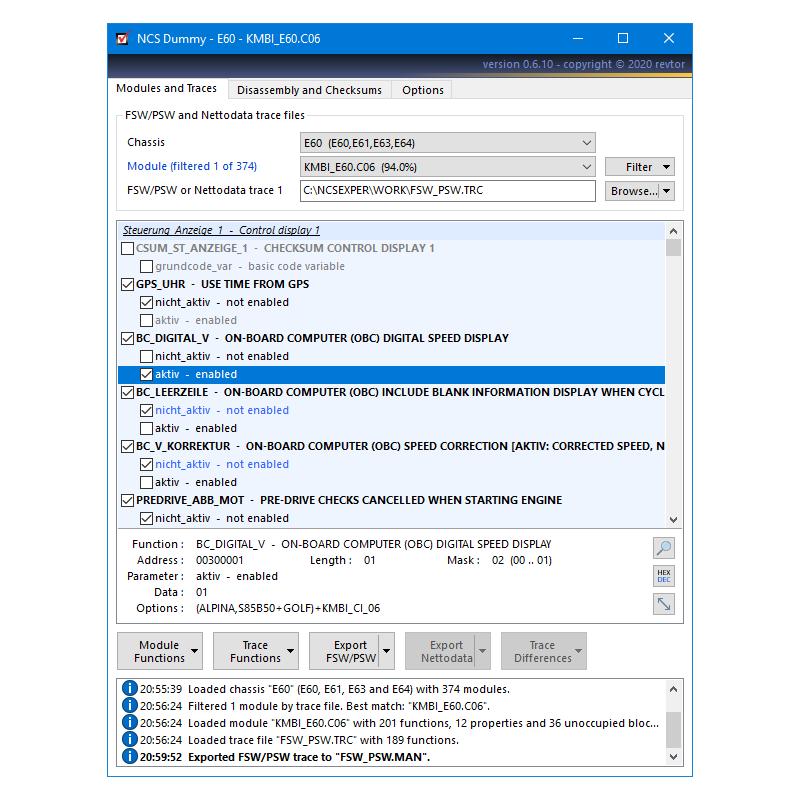Click NCS Dummy app icon in title bar

(x=122, y=38)
